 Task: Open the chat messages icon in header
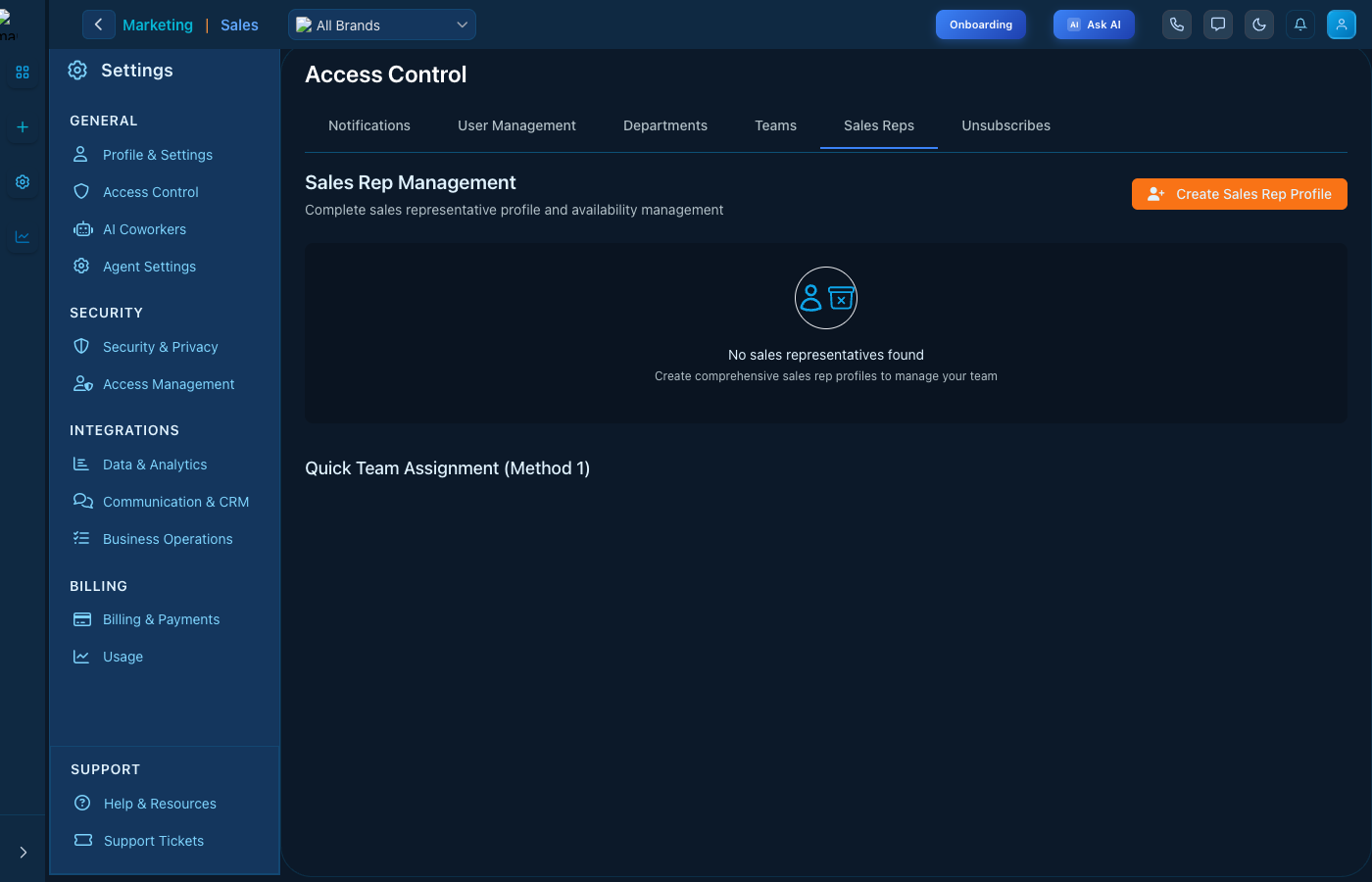(x=1218, y=24)
